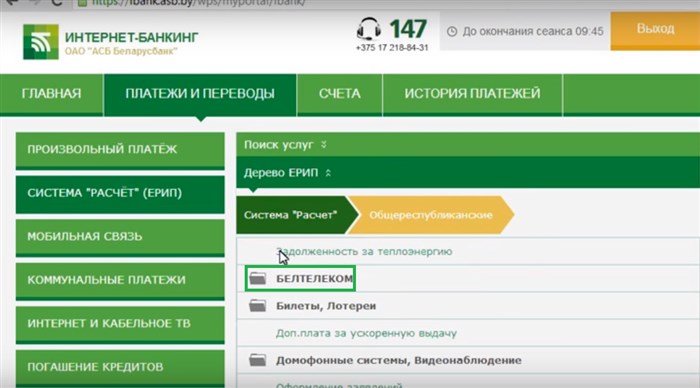Open ПОГАШЕНИЕ КРЕДИТОВ sidebar item
The height and width of the screenshot is (388, 700).
(120, 368)
